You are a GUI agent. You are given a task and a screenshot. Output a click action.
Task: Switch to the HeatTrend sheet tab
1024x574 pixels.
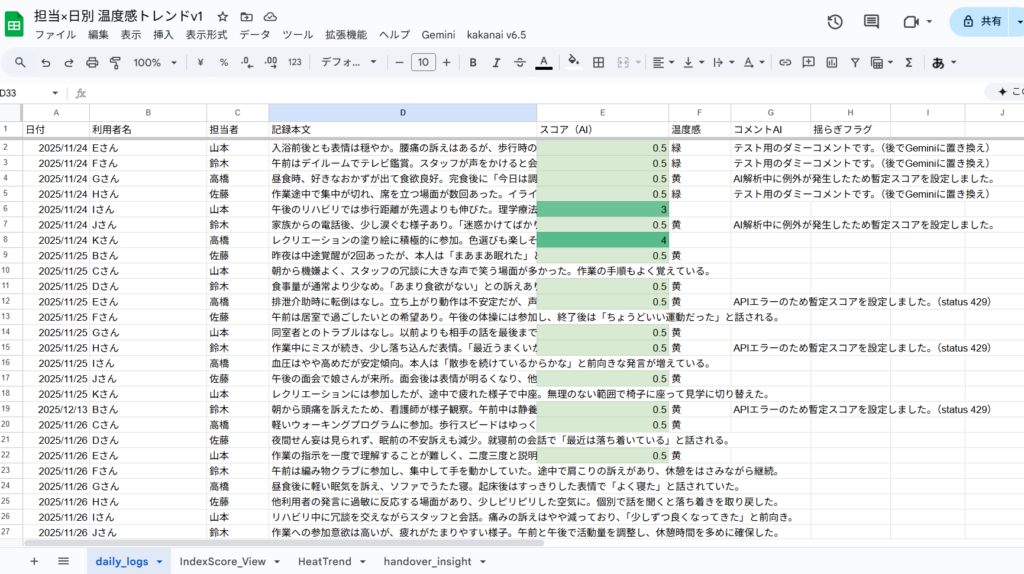pyautogui.click(x=324, y=562)
